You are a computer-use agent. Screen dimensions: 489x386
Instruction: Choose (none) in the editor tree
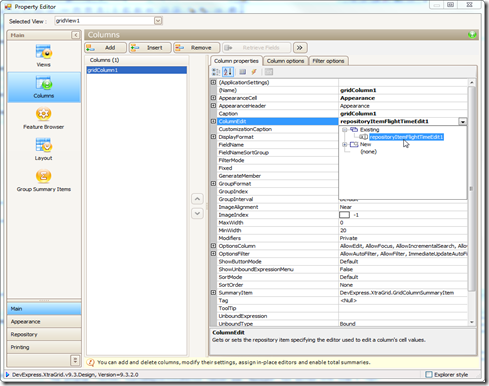[x=369, y=152]
